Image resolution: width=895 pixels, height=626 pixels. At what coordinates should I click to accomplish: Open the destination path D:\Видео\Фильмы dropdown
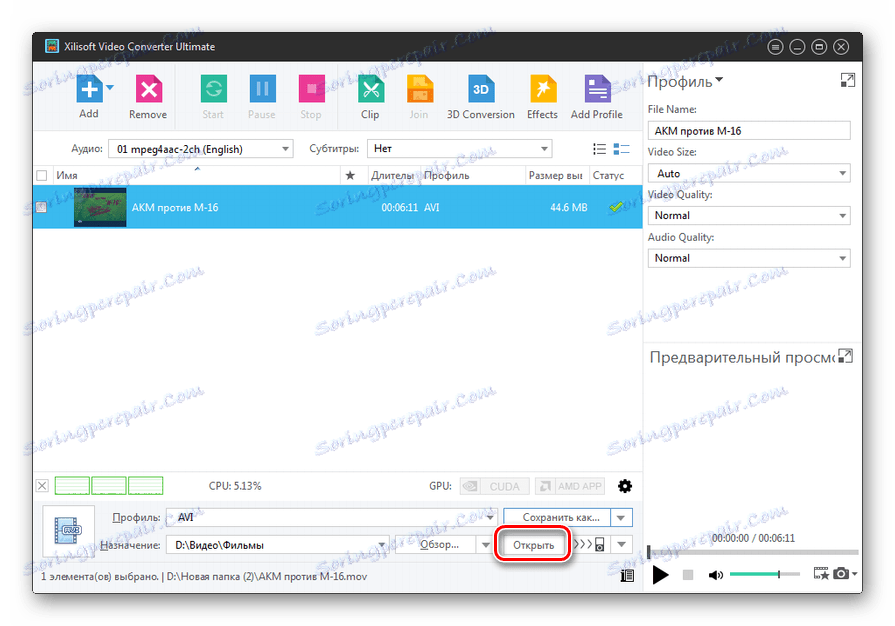(277, 545)
